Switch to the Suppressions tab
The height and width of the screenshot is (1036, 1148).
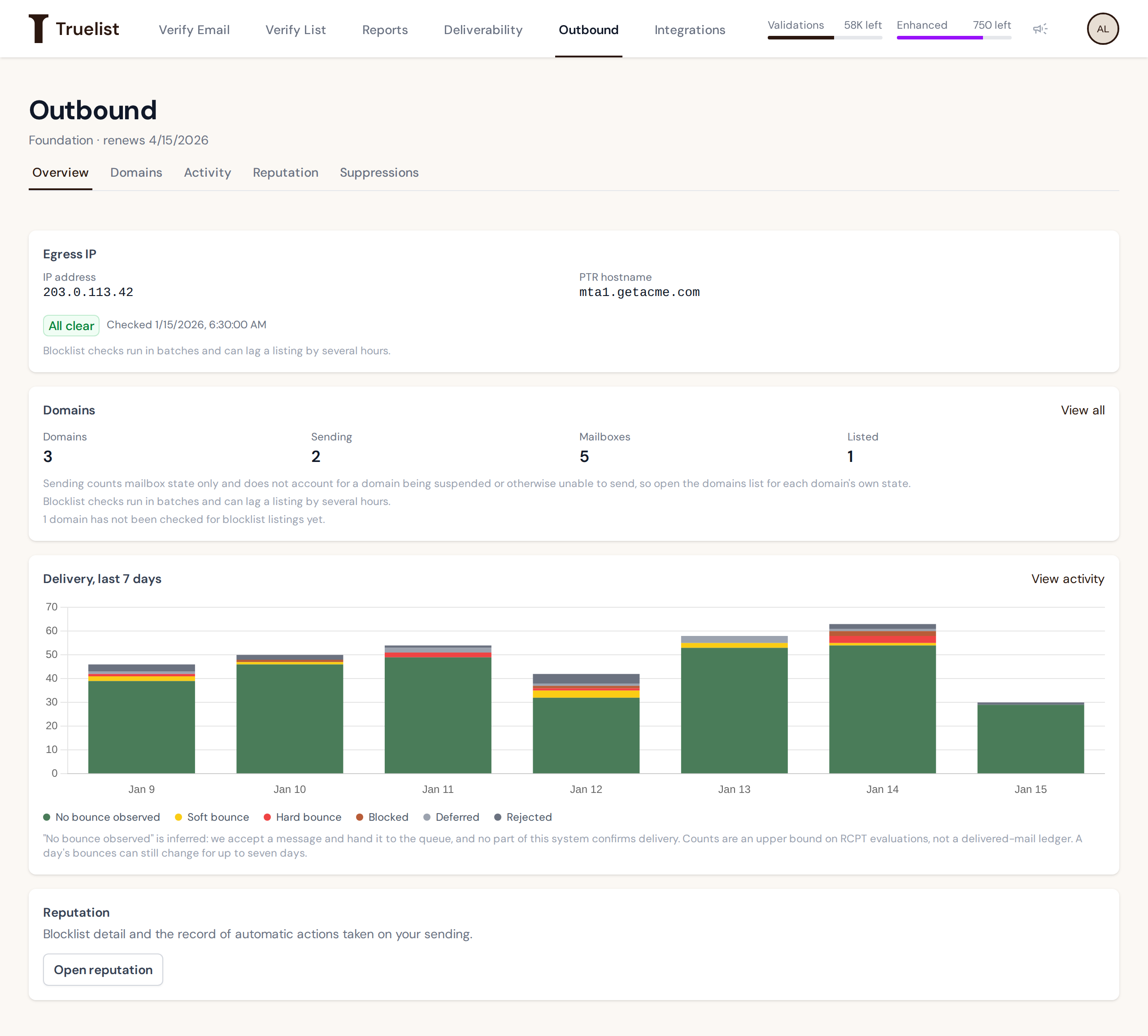[x=379, y=173]
